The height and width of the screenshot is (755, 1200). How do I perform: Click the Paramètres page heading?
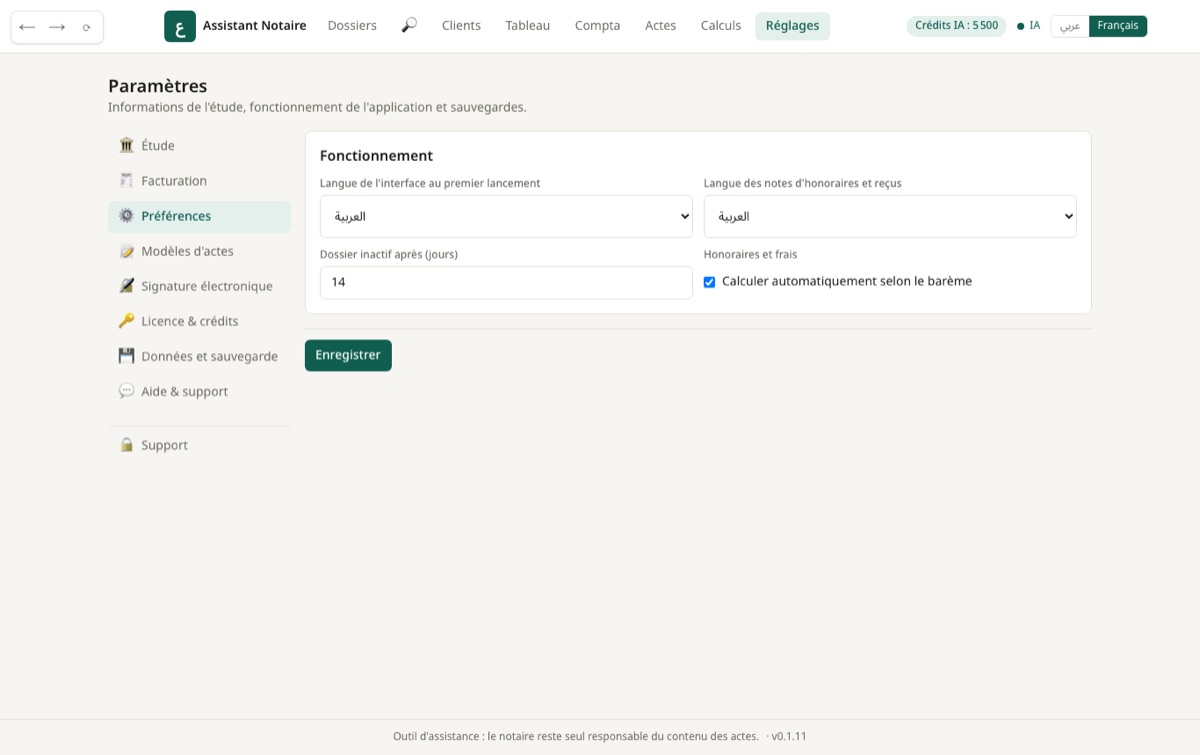[x=157, y=86]
